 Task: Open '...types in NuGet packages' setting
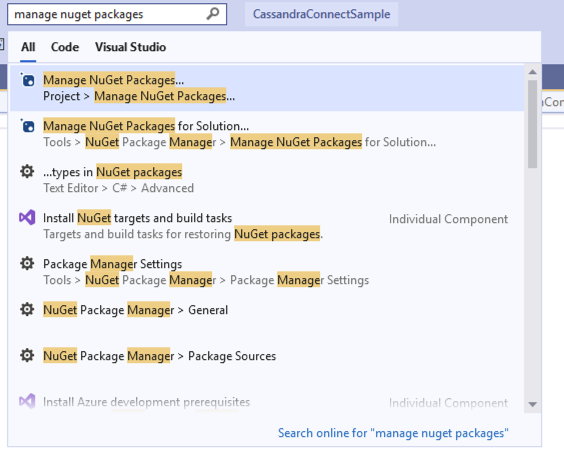[x=267, y=180]
